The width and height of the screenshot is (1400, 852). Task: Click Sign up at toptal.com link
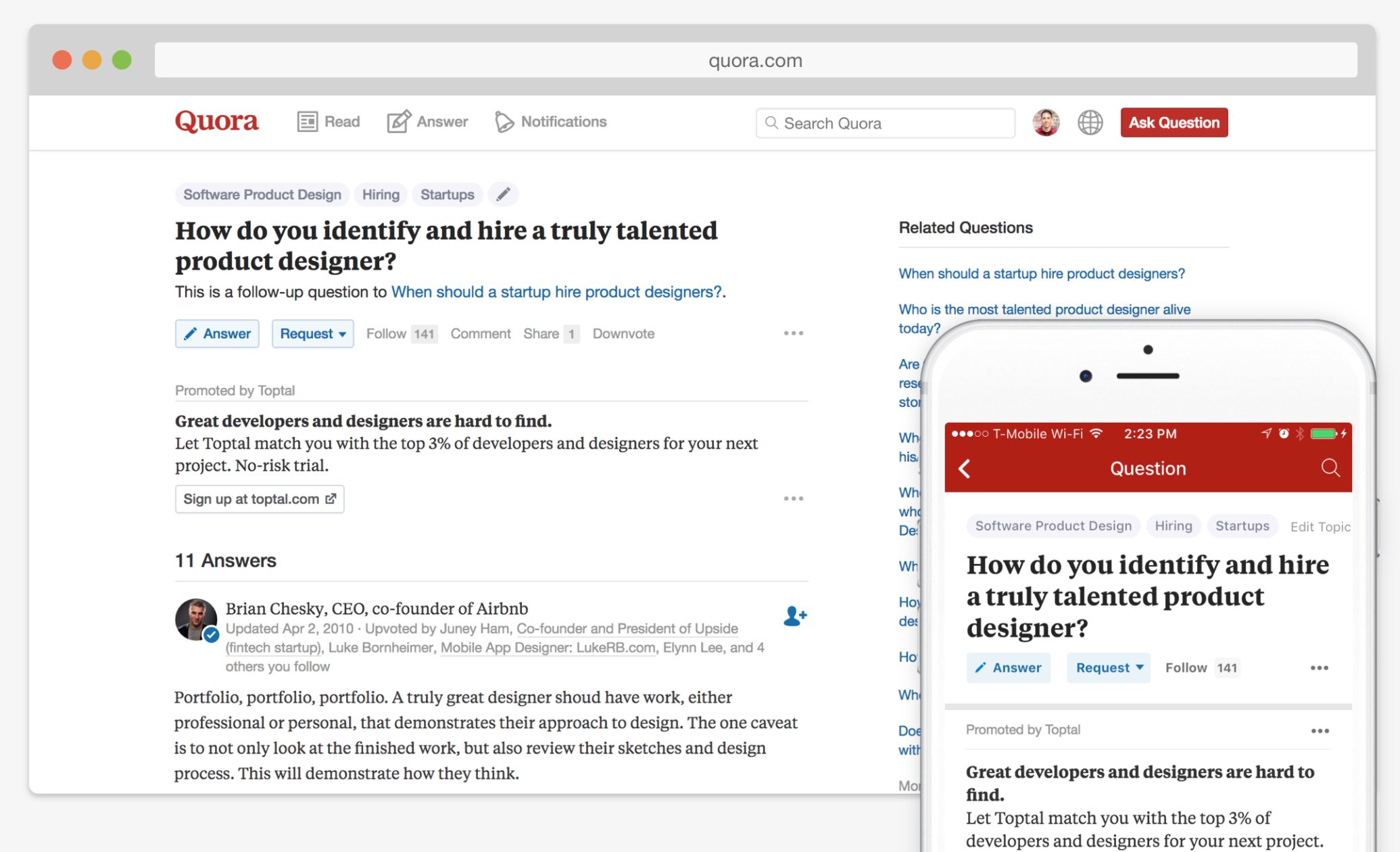tap(257, 498)
